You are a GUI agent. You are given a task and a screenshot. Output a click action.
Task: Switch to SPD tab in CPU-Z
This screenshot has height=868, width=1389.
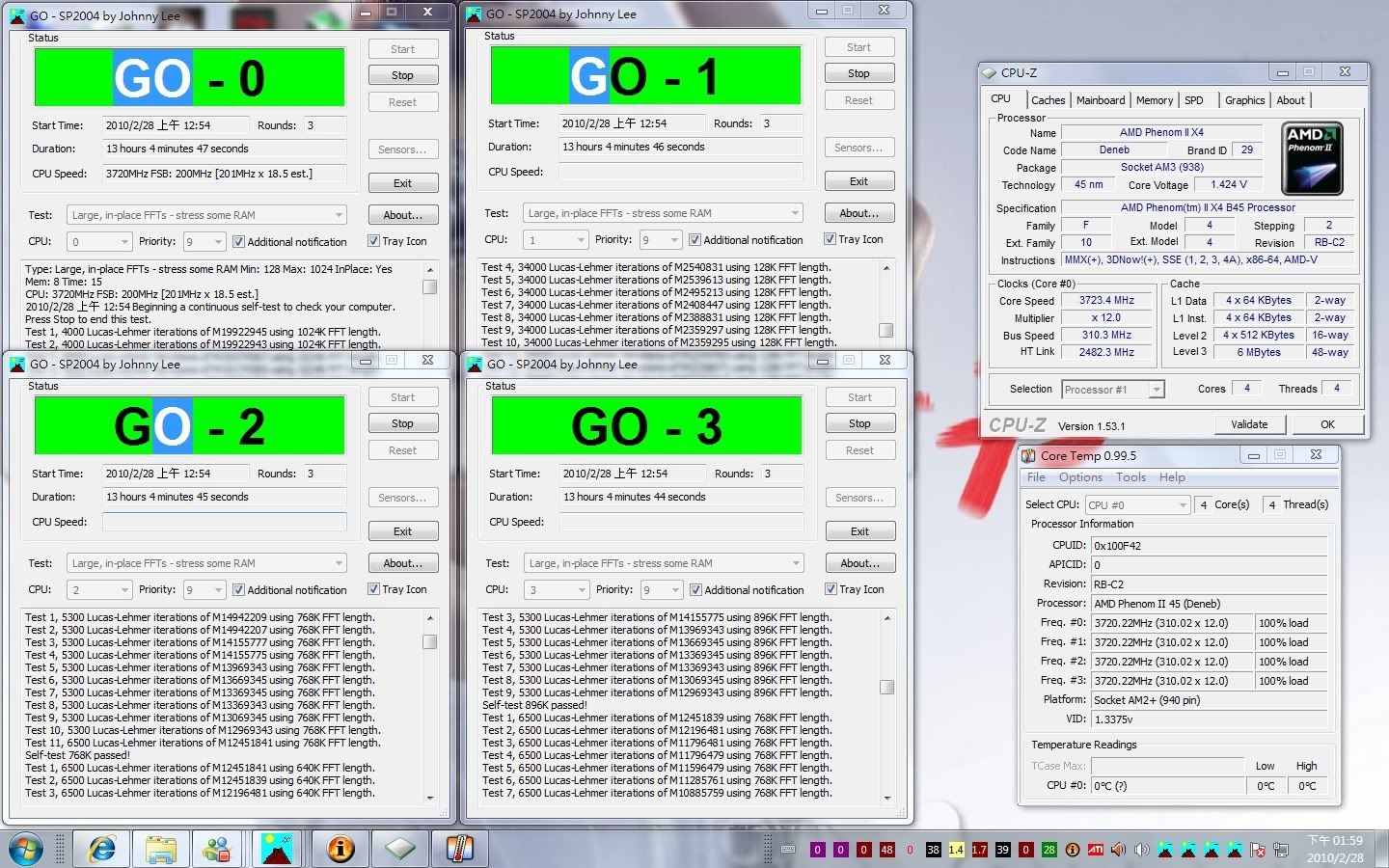(x=1194, y=100)
